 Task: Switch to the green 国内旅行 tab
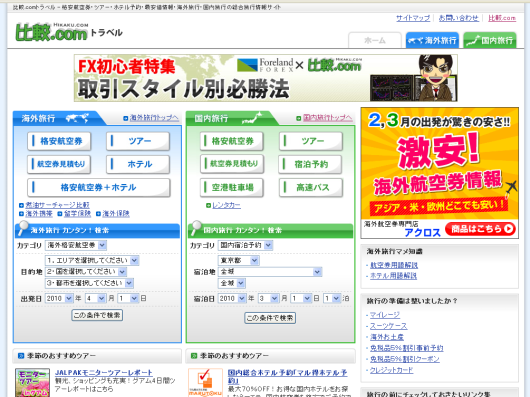pyautogui.click(x=490, y=41)
